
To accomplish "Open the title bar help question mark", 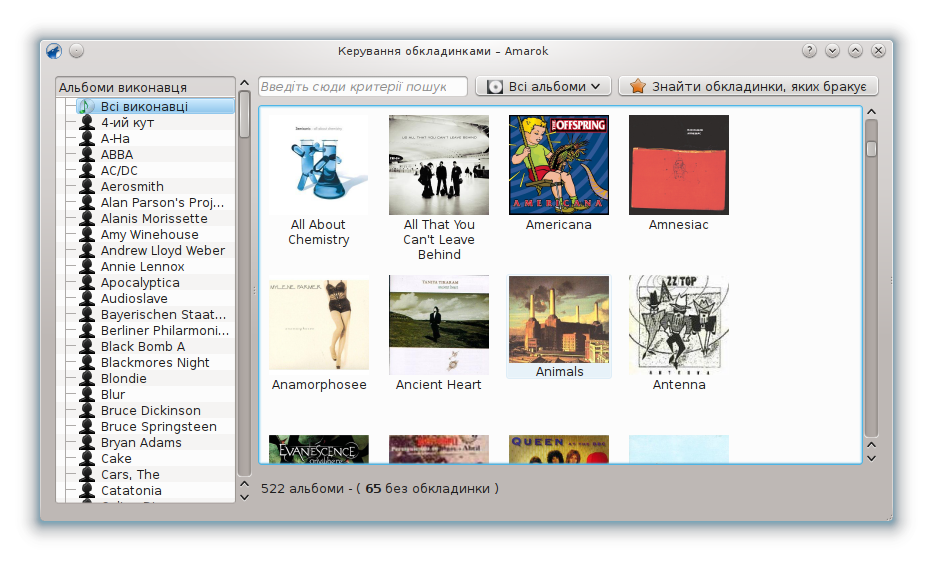I will pyautogui.click(x=809, y=51).
